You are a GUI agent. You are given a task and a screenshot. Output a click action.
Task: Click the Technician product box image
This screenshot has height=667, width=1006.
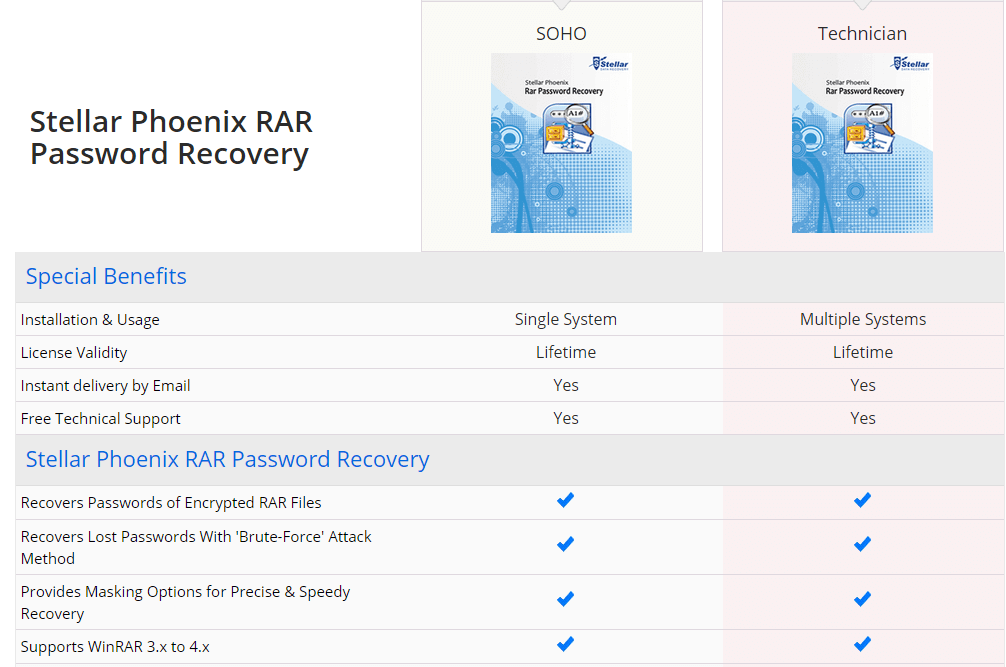click(862, 143)
